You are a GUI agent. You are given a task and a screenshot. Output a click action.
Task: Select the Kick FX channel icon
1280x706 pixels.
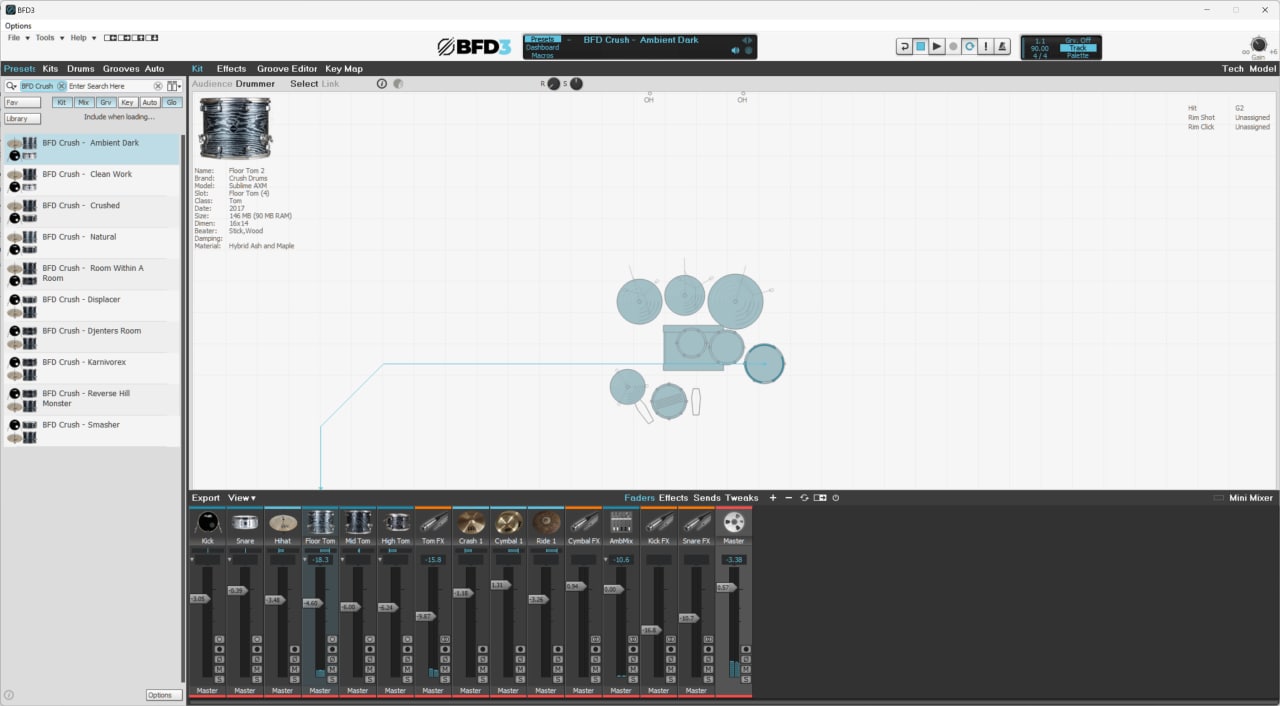(659, 522)
